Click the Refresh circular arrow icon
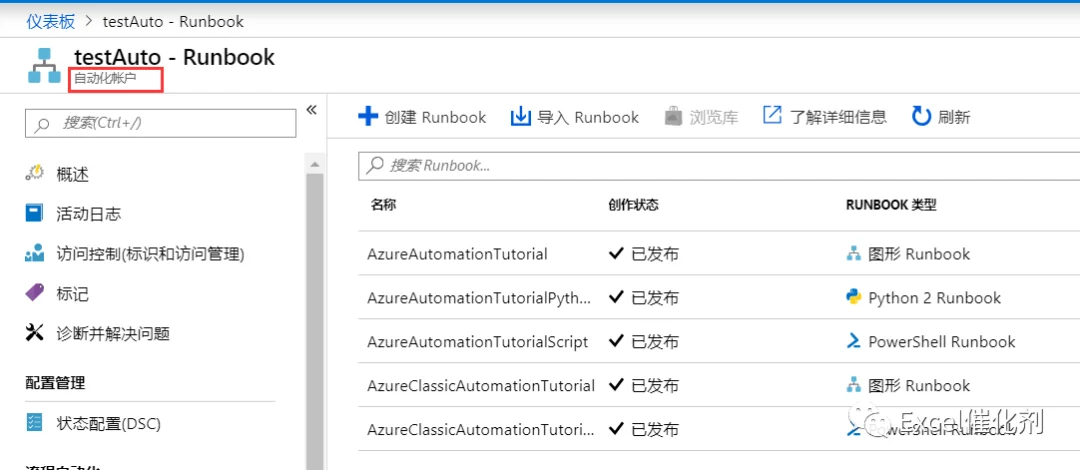 922,116
